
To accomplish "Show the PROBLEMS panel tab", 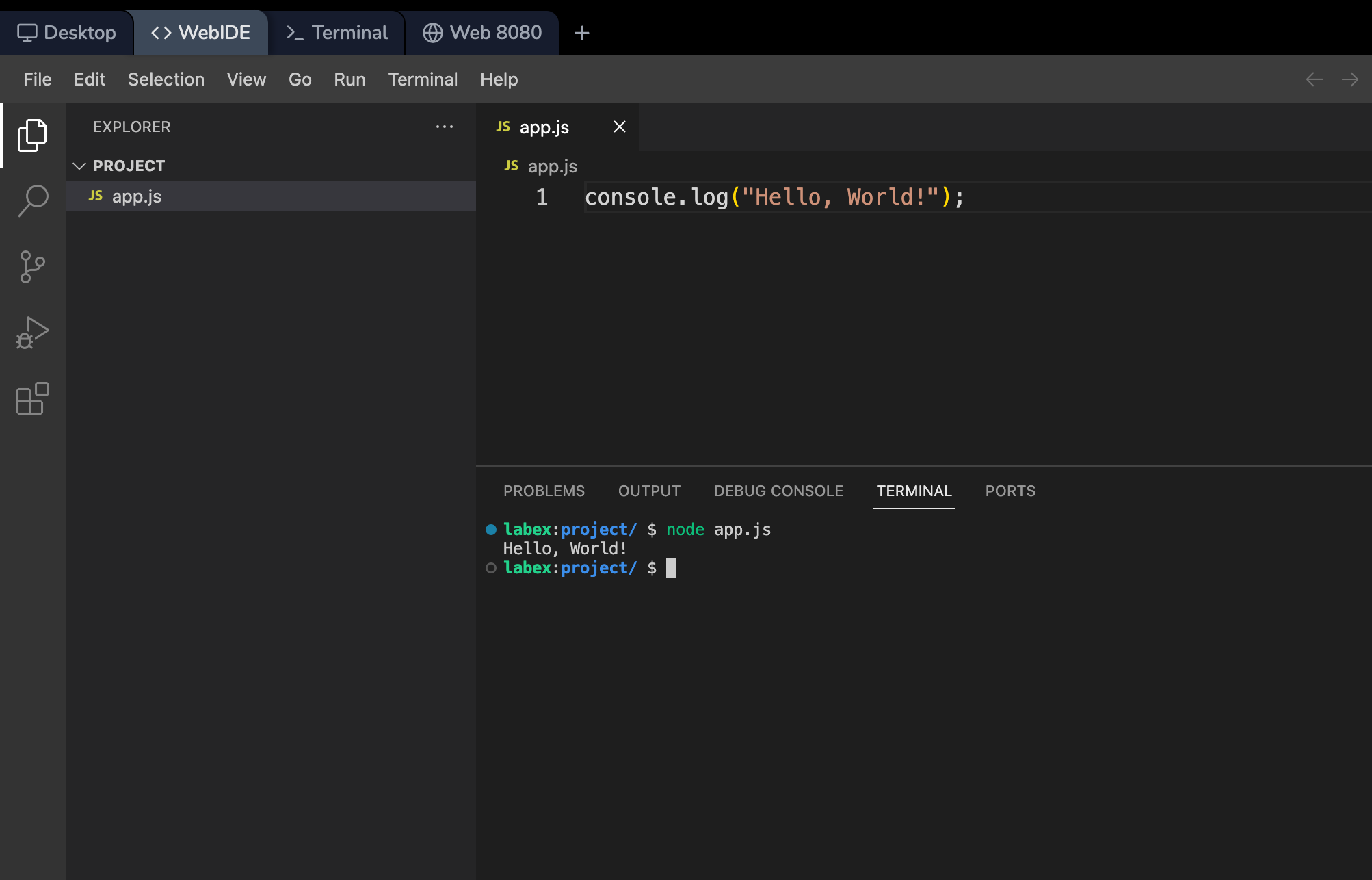I will [x=544, y=491].
